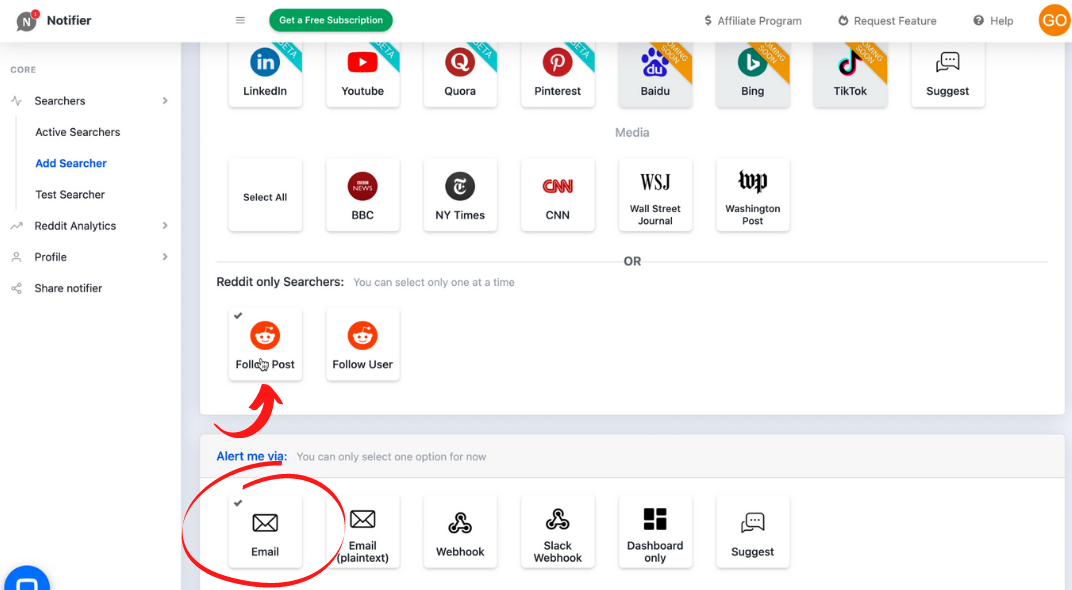This screenshot has height=590, width=1072.
Task: Select the NY Times media source
Action: point(460,195)
